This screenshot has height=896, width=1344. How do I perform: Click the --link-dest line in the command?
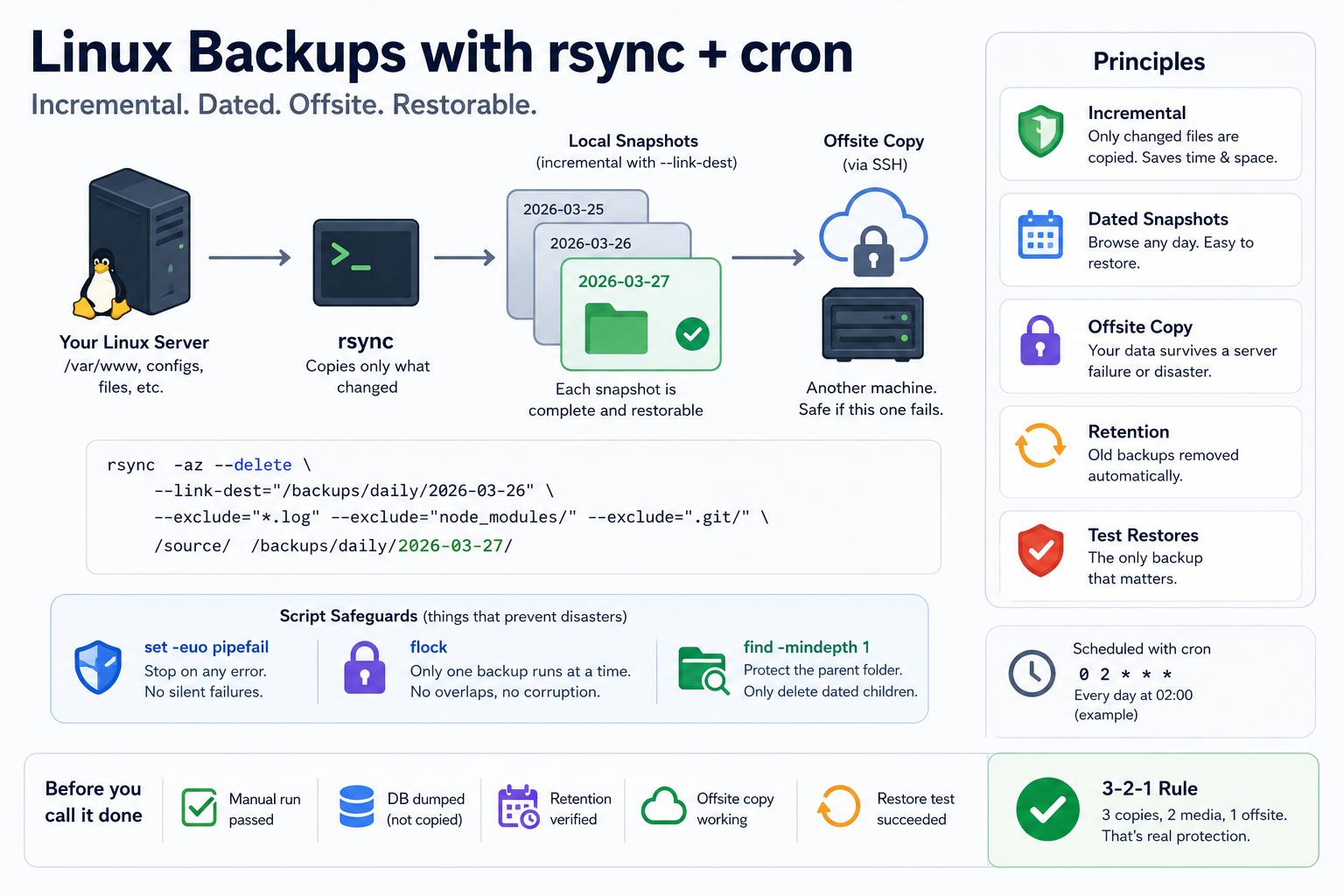coord(353,490)
